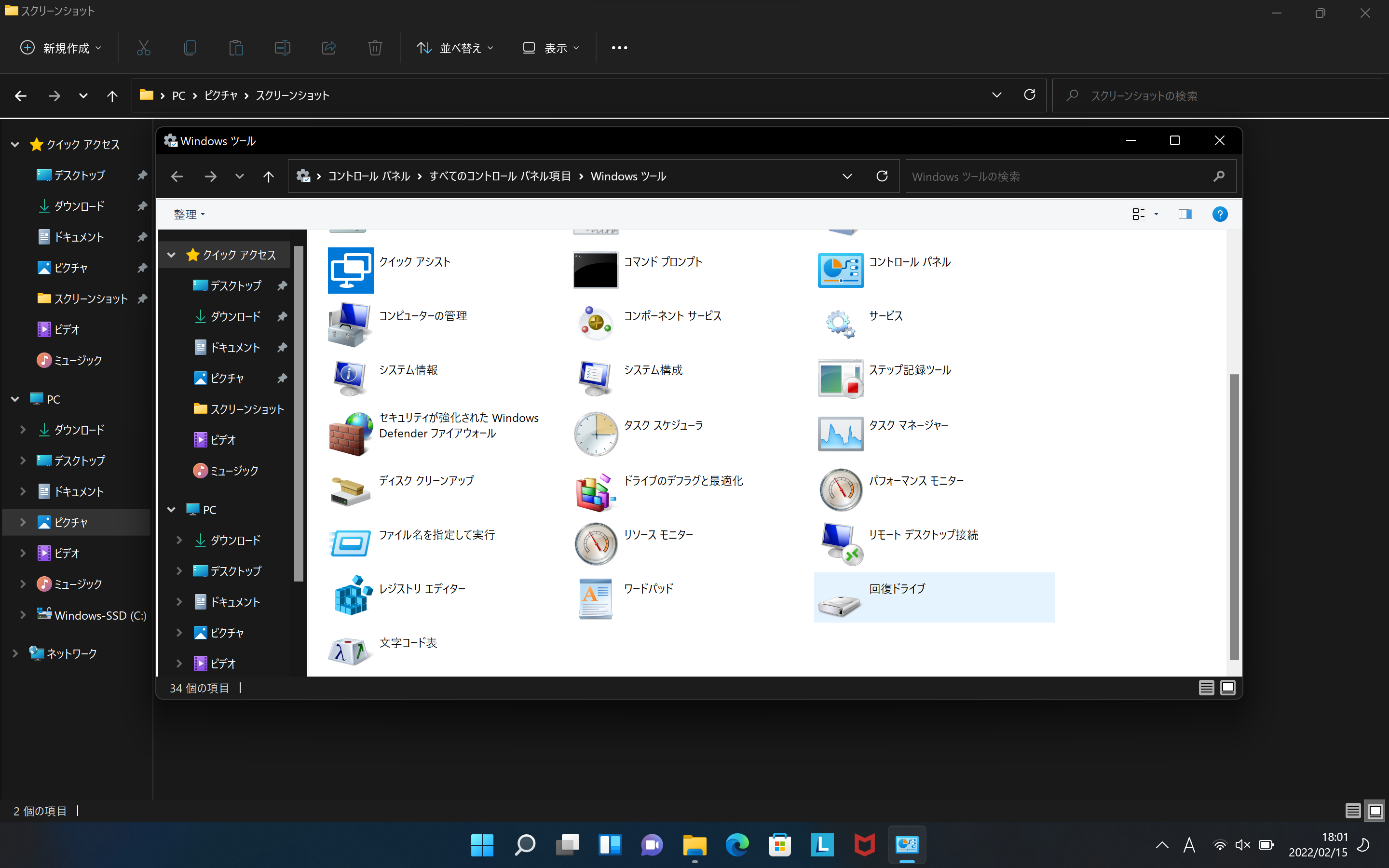The image size is (1389, 868).
Task: Open McAfee from the taskbar
Action: click(864, 844)
